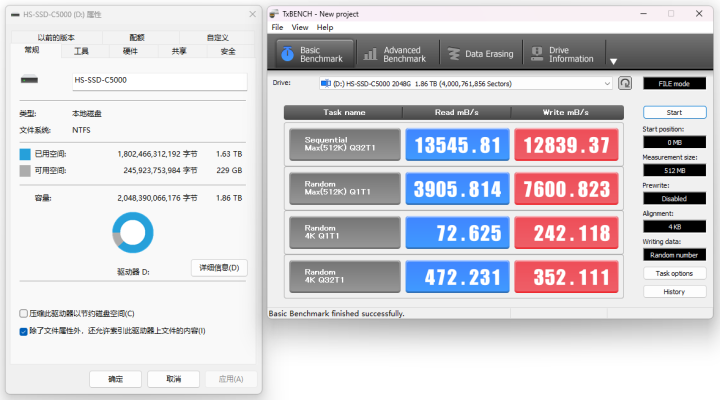This screenshot has height=400, width=720.
Task: Click the 1,802,466,312,192 字节 used space value
Action: (x=157, y=154)
